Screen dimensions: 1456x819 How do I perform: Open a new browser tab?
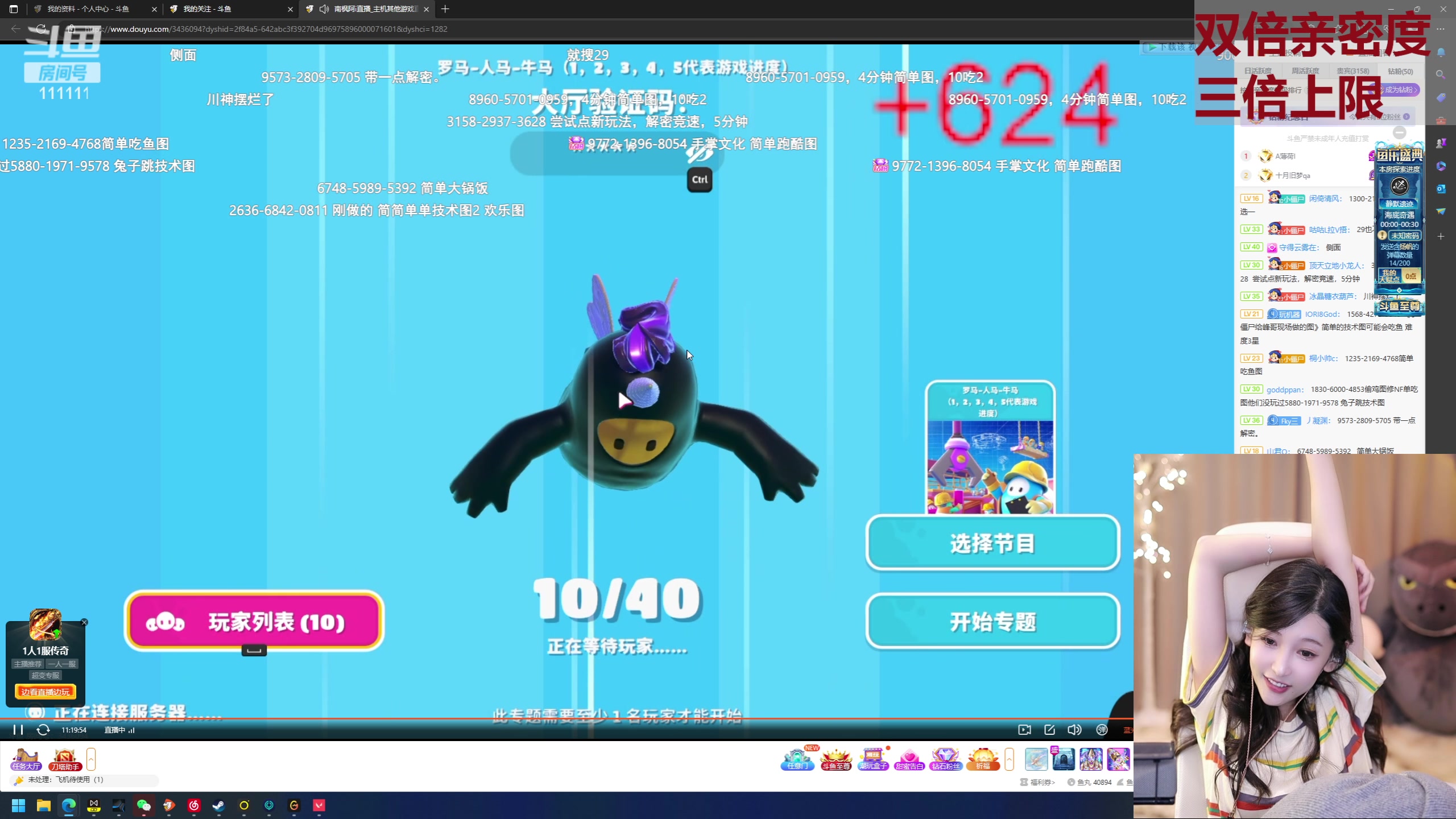[445, 9]
